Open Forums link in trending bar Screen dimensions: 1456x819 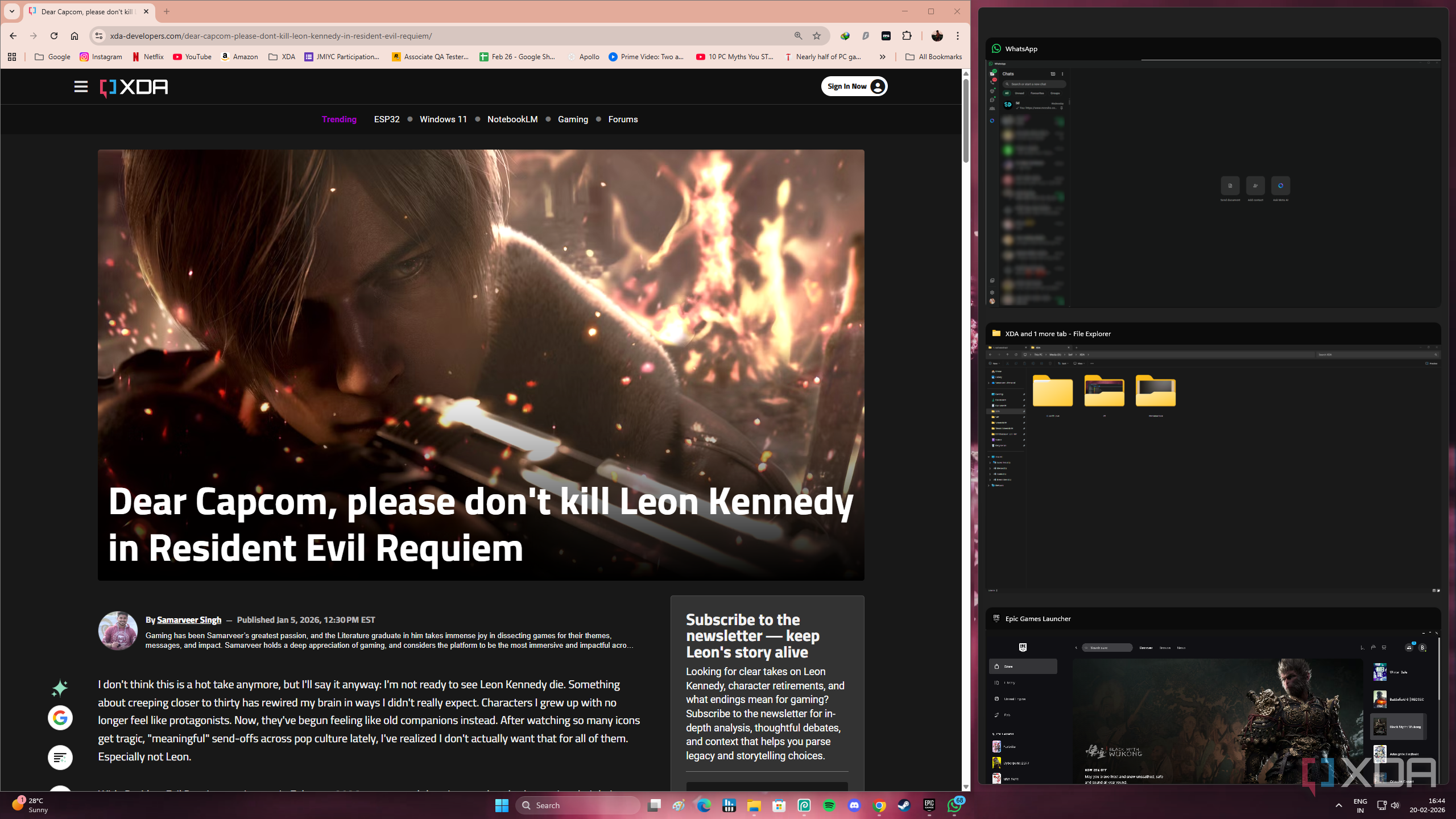(x=623, y=119)
